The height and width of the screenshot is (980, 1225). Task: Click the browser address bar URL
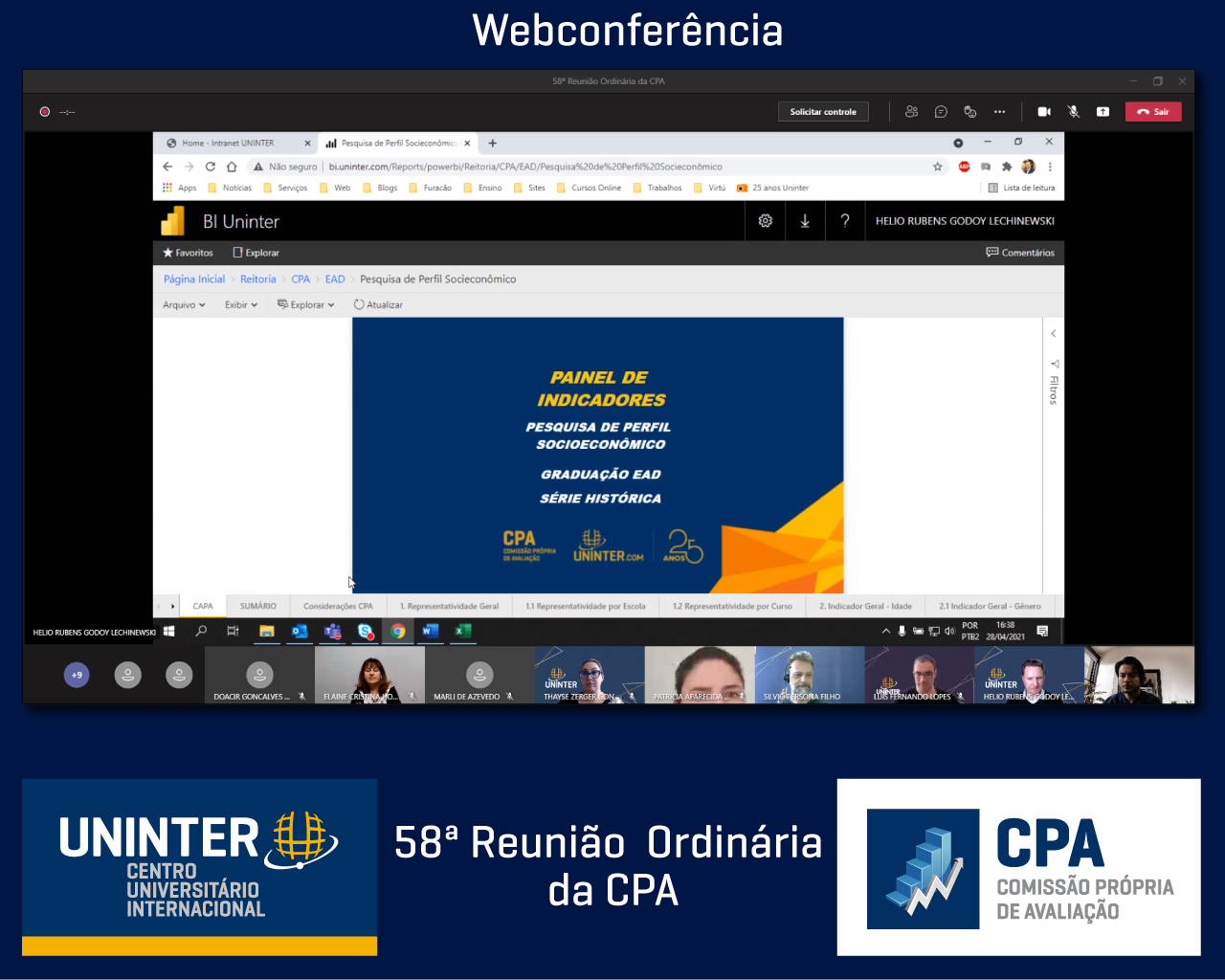(525, 167)
